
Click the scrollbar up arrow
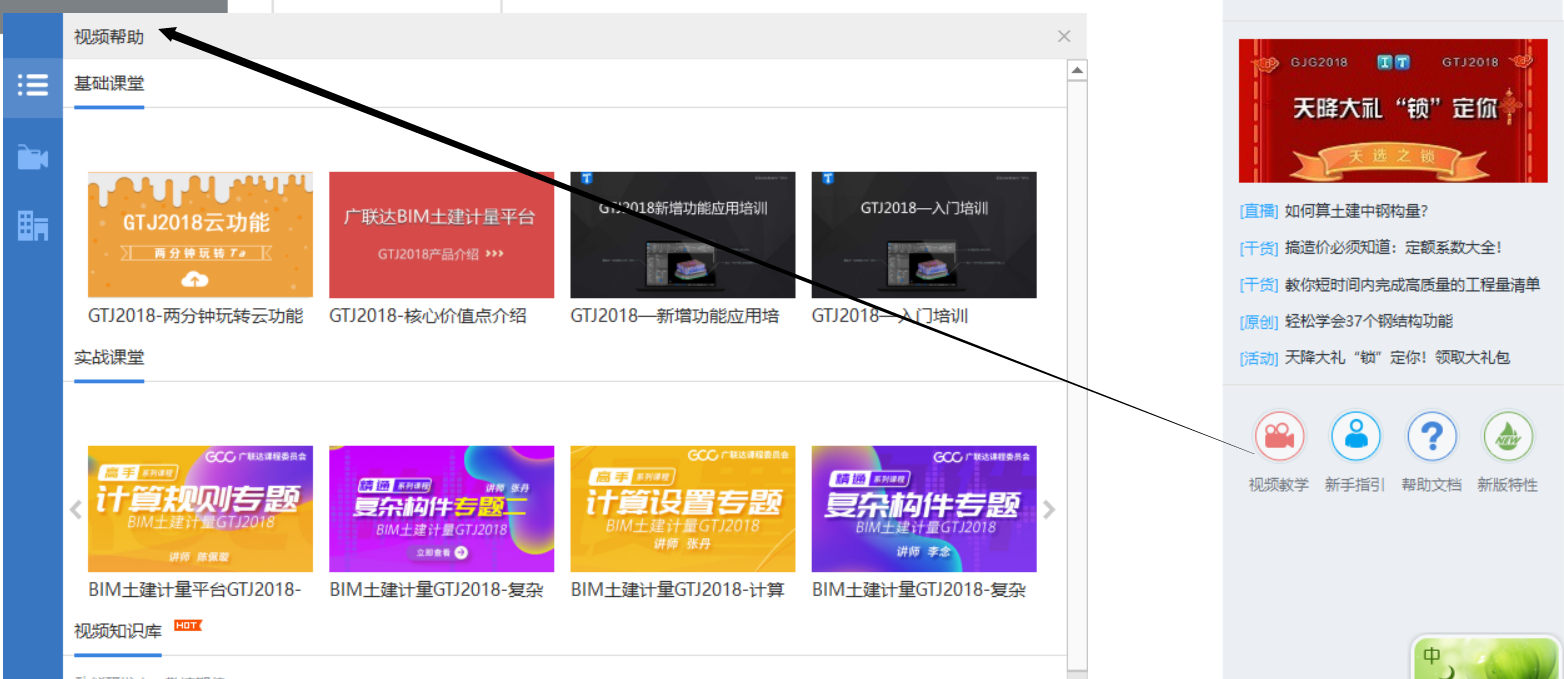pos(1077,71)
